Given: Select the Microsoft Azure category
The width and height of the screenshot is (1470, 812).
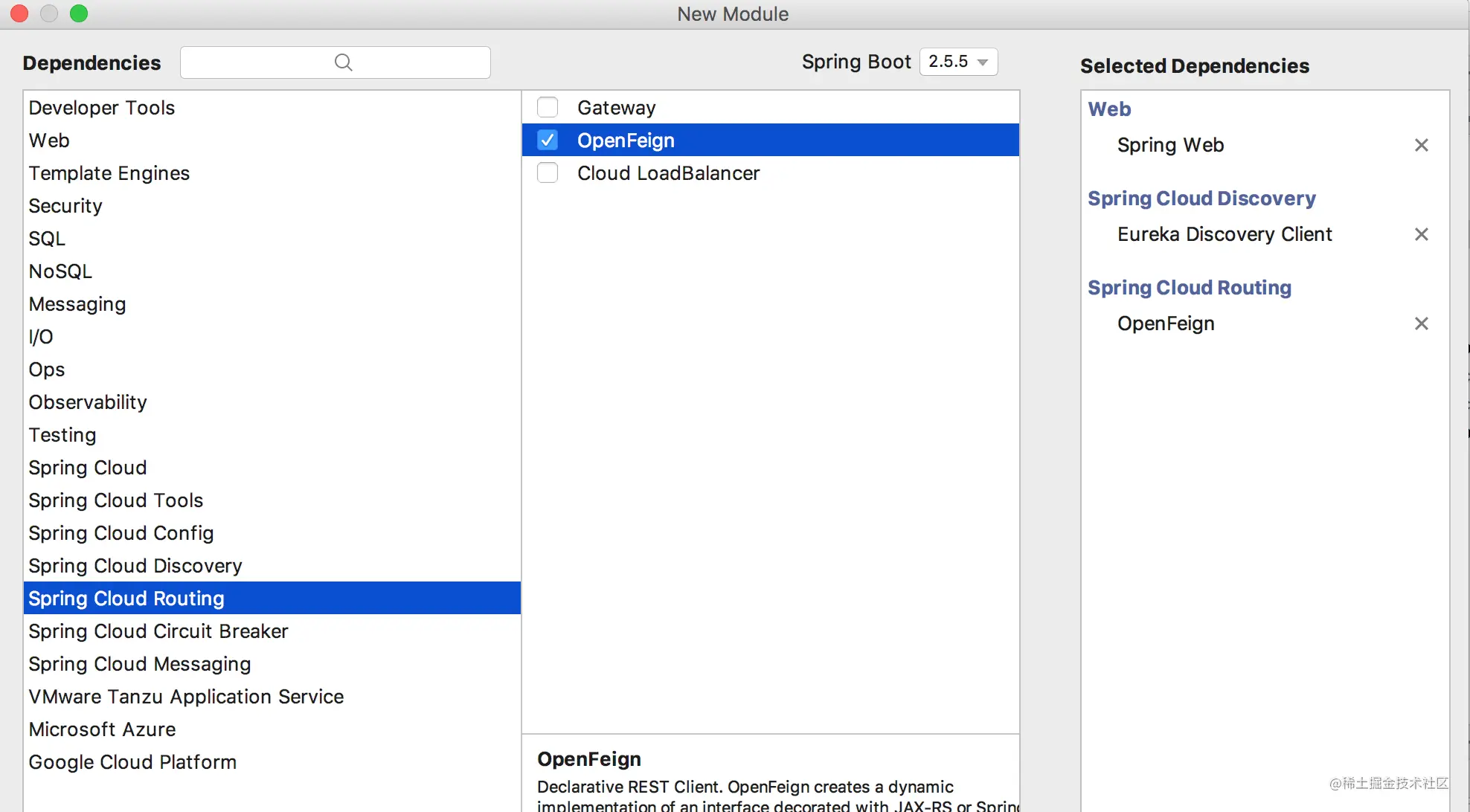Looking at the screenshot, I should 272,729.
